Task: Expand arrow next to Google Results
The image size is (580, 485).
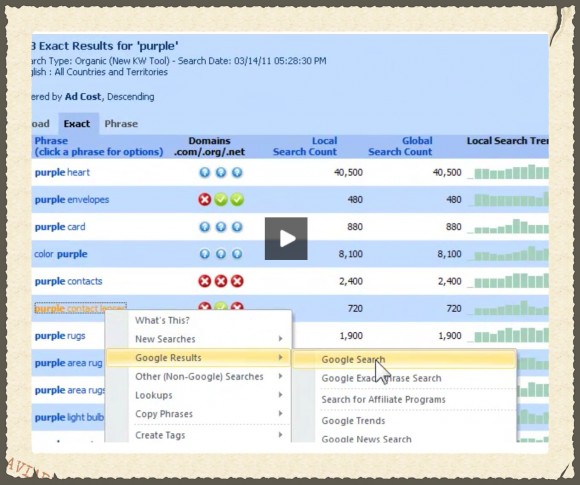Action: point(280,357)
